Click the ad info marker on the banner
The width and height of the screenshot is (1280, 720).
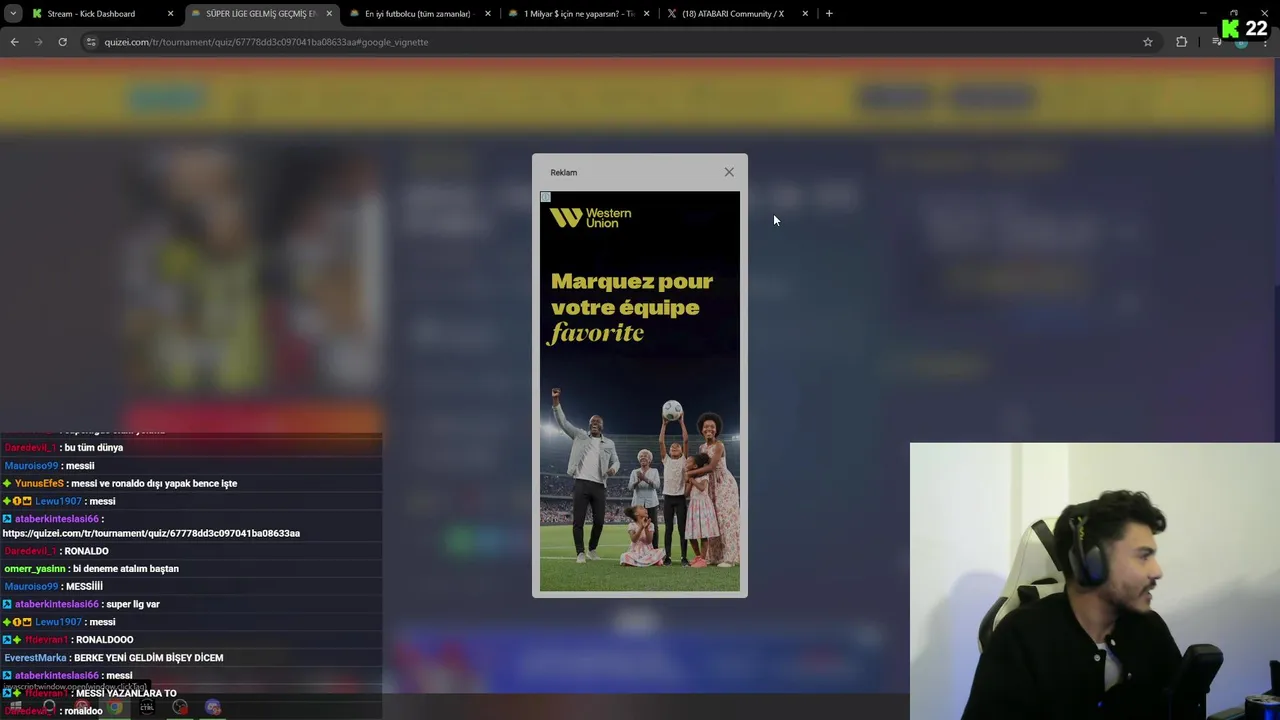(545, 197)
